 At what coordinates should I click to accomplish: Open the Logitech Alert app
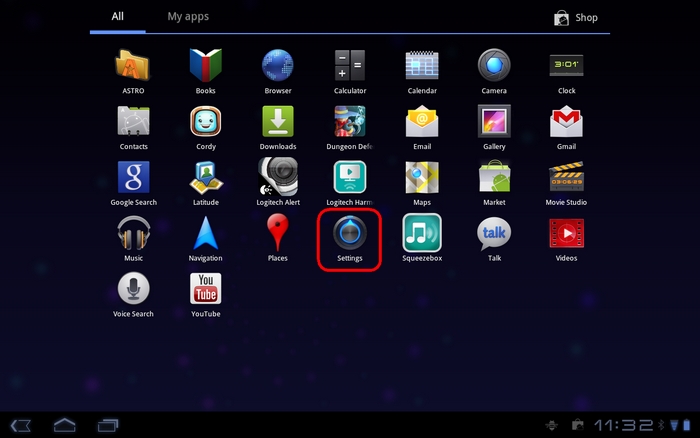(278, 182)
